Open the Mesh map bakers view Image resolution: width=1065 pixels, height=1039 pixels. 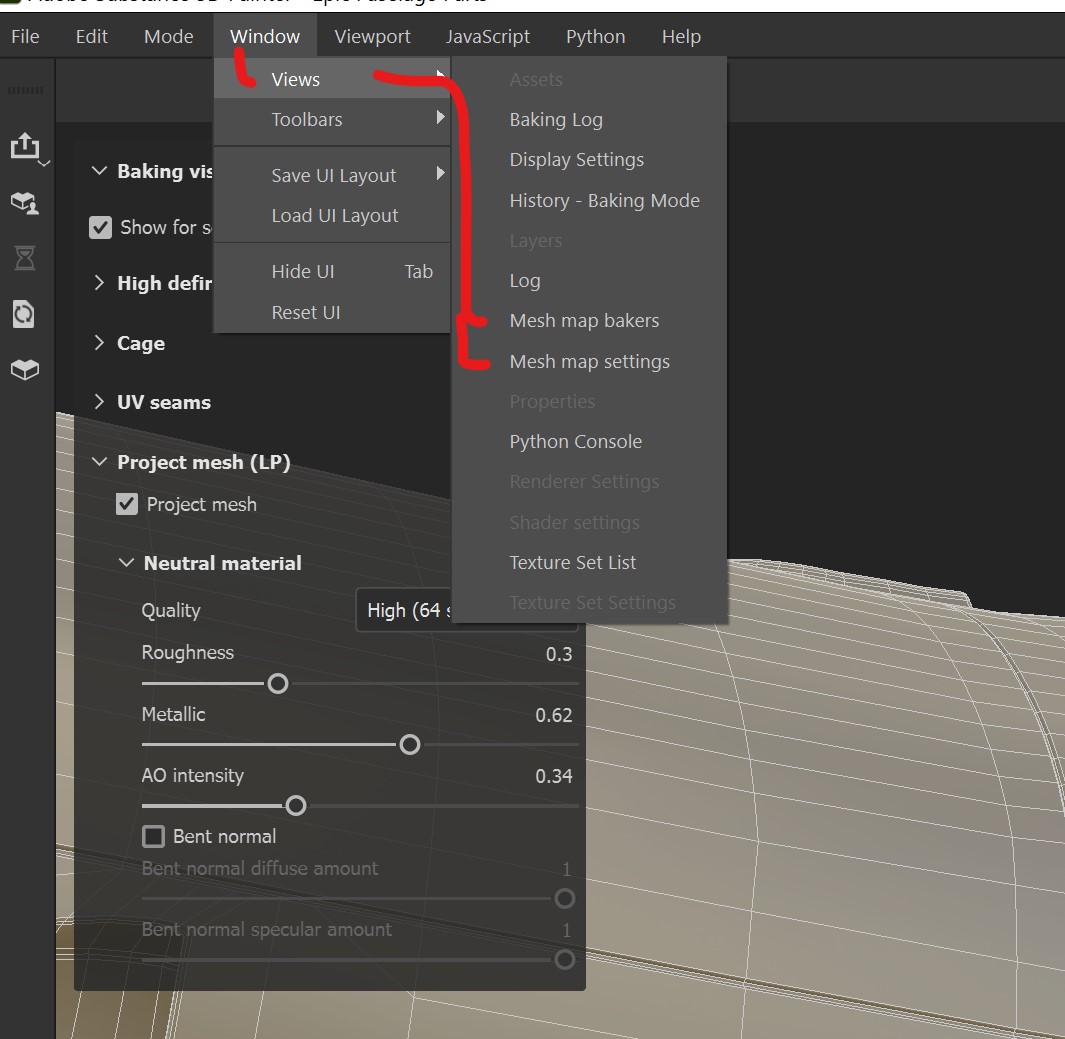click(584, 320)
